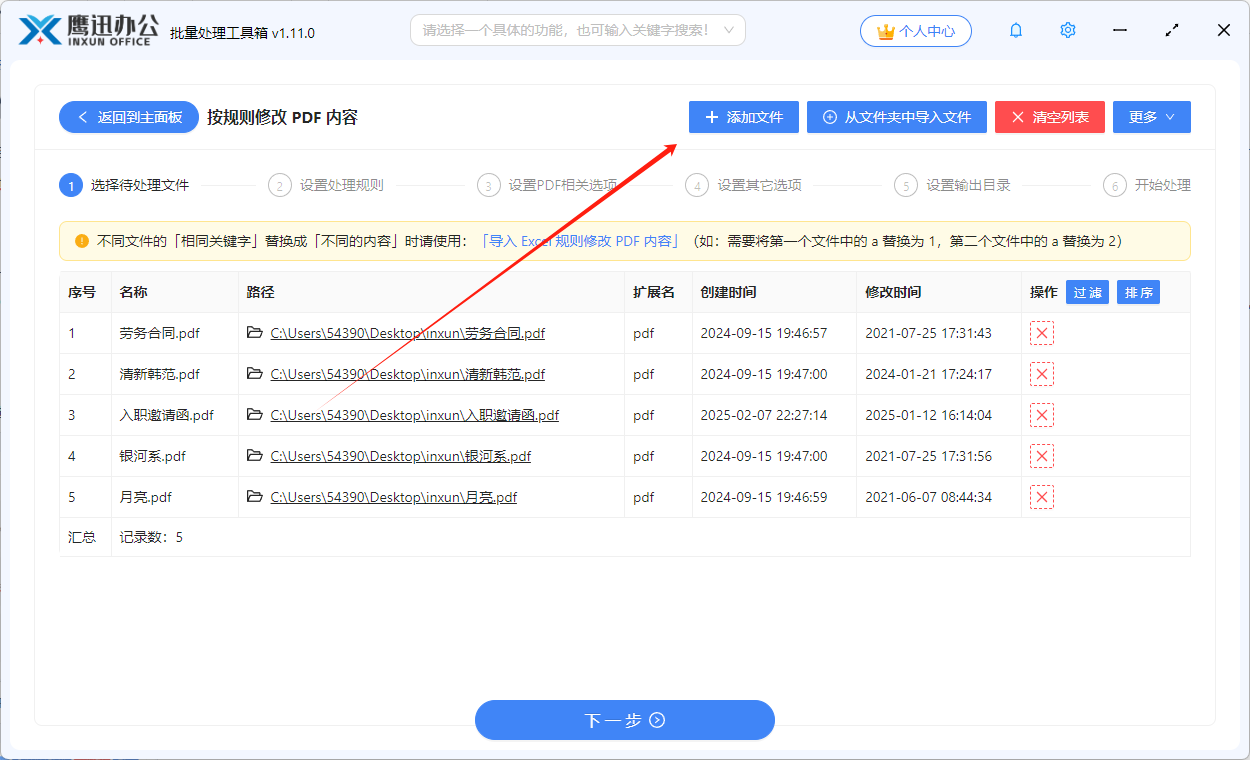Image resolution: width=1250 pixels, height=760 pixels.
Task: Delete row 银河系.pdf with red X
Action: (x=1042, y=456)
